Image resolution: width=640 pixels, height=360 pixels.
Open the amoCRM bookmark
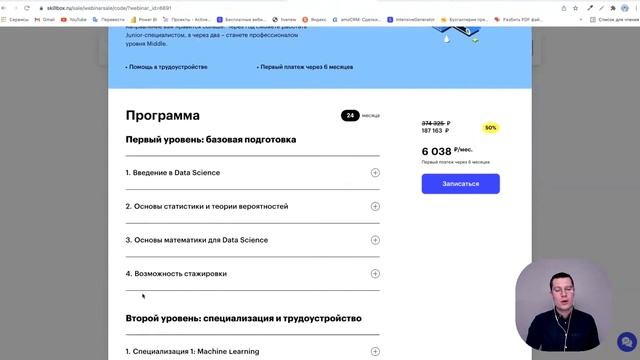coord(356,20)
